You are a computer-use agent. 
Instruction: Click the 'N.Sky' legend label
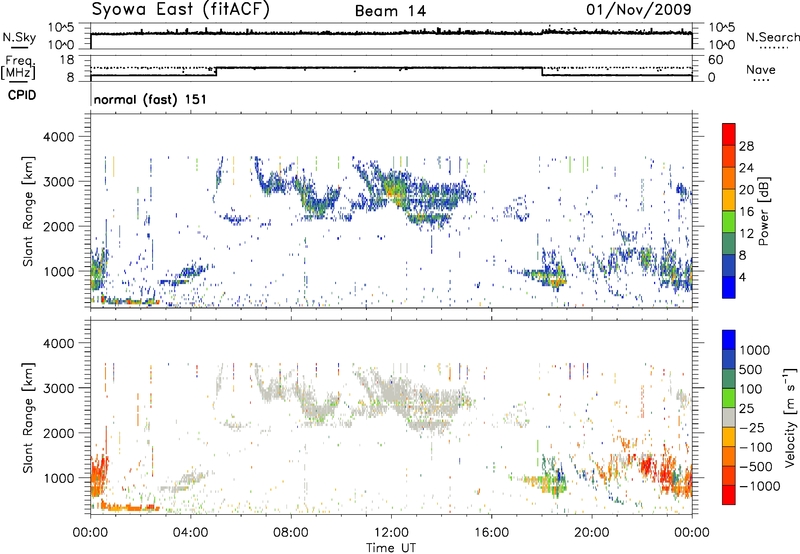(19, 37)
